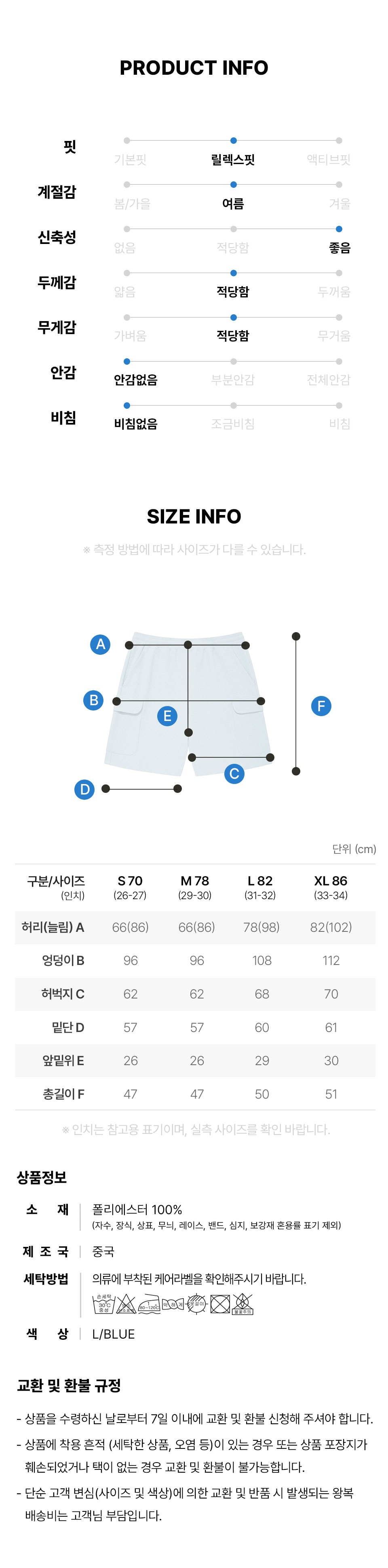The height and width of the screenshot is (1568, 388).
Task: Click the 80~120°C ironing care icon
Action: [149, 1304]
